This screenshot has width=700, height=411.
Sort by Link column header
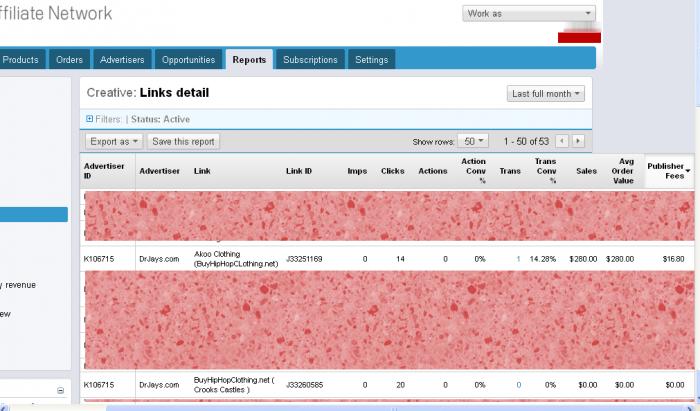point(202,171)
